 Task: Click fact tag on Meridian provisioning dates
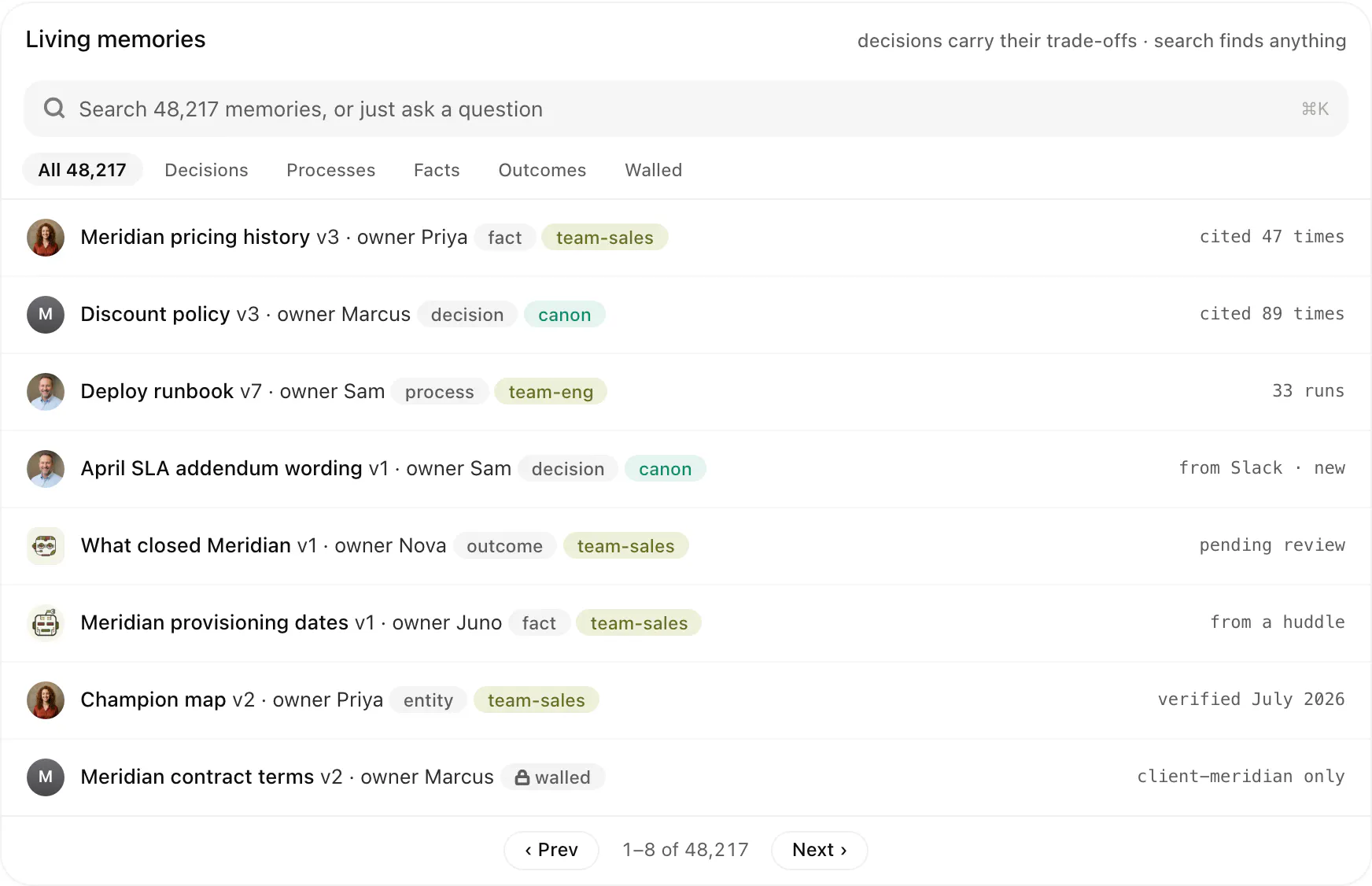click(x=539, y=623)
